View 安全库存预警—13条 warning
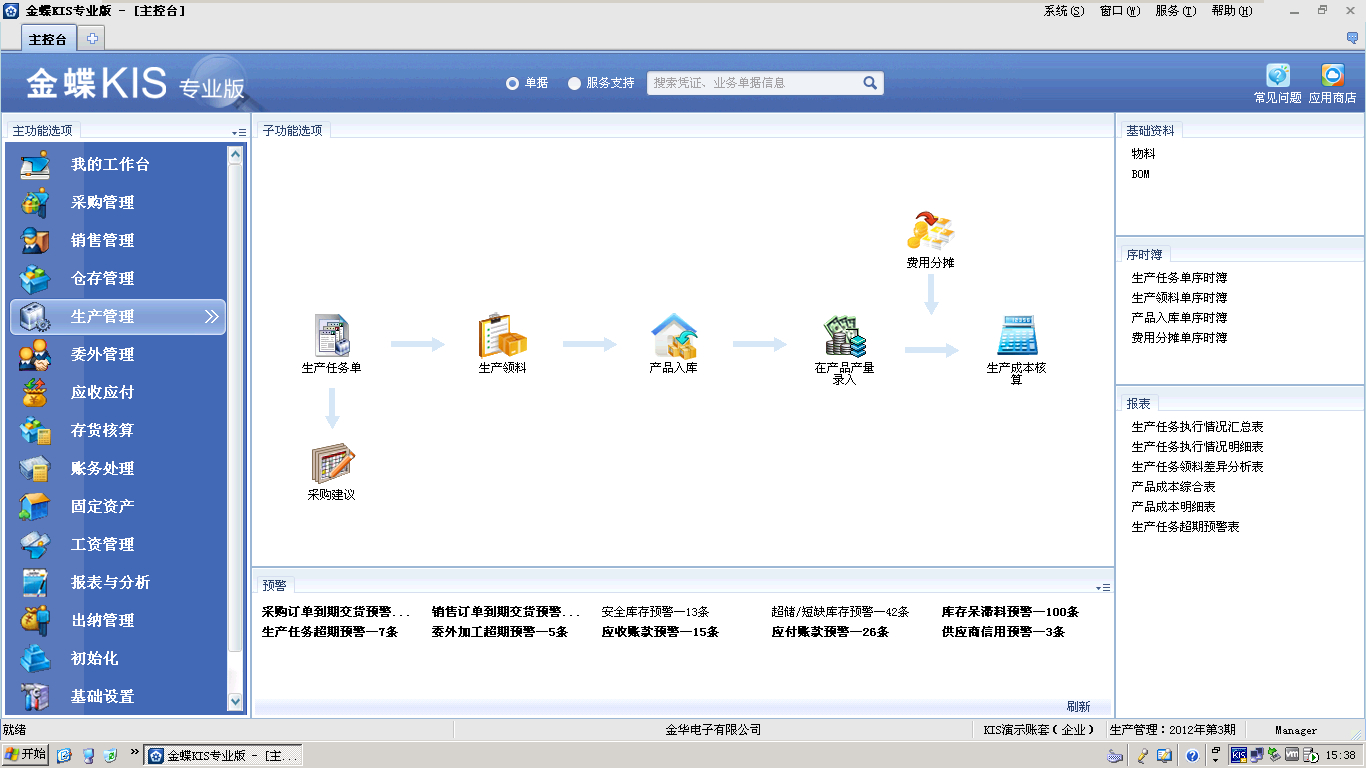The width and height of the screenshot is (1366, 768). pos(655,612)
